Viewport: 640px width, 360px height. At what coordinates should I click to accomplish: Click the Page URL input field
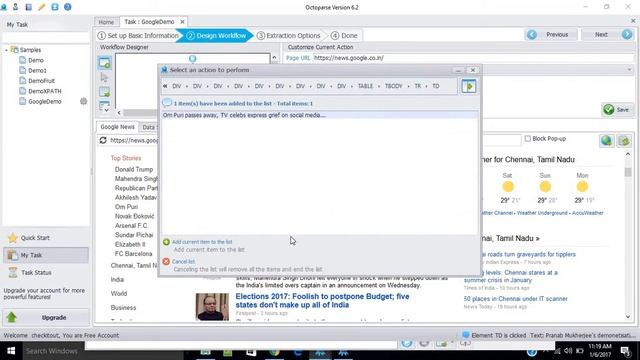tap(473, 58)
